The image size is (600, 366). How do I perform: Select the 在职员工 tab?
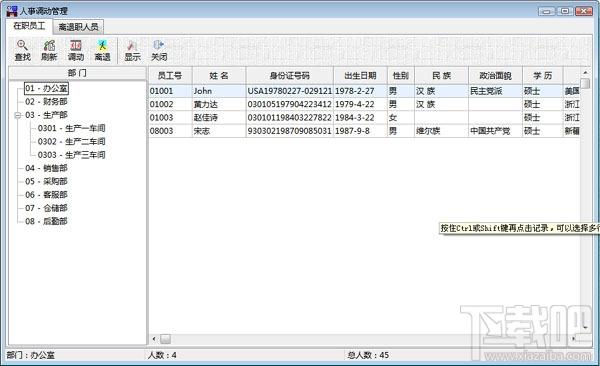pos(29,26)
